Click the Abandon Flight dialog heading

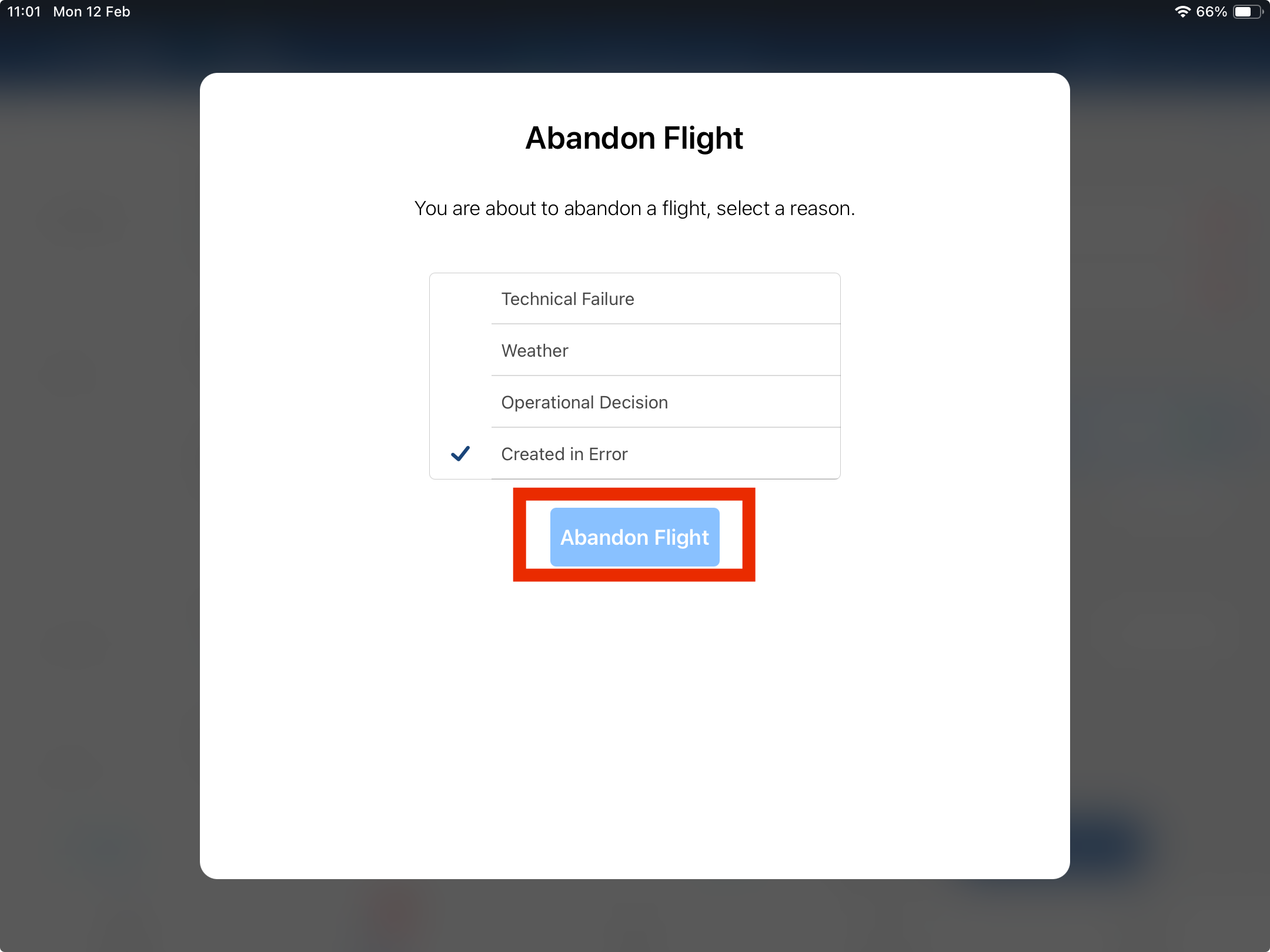[x=634, y=138]
